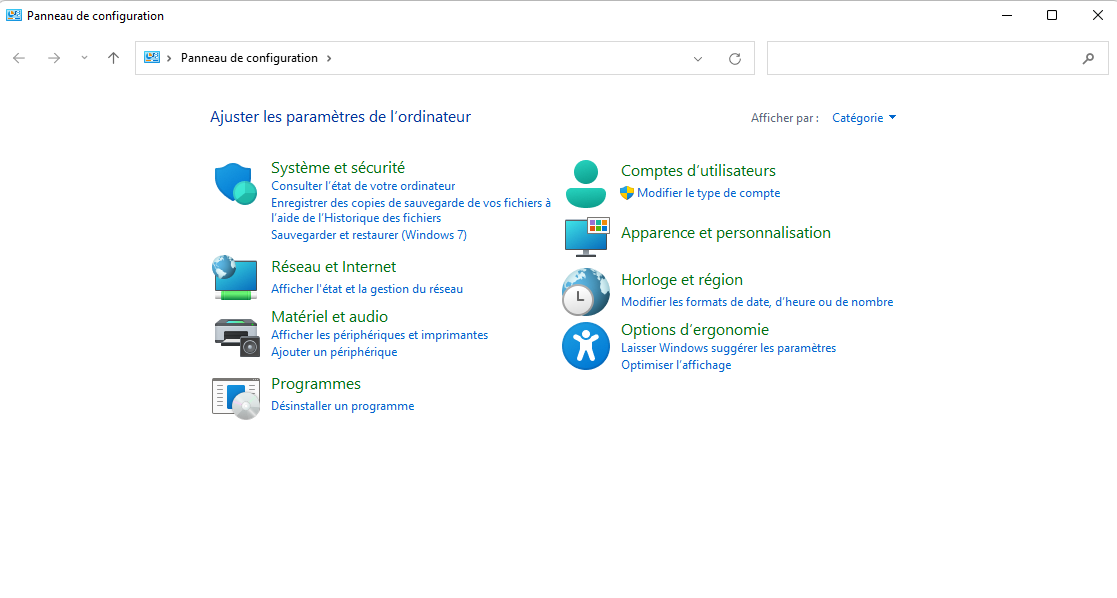1117x598 pixels.
Task: Open the Apparence et personnalisation monitor icon
Action: point(587,237)
